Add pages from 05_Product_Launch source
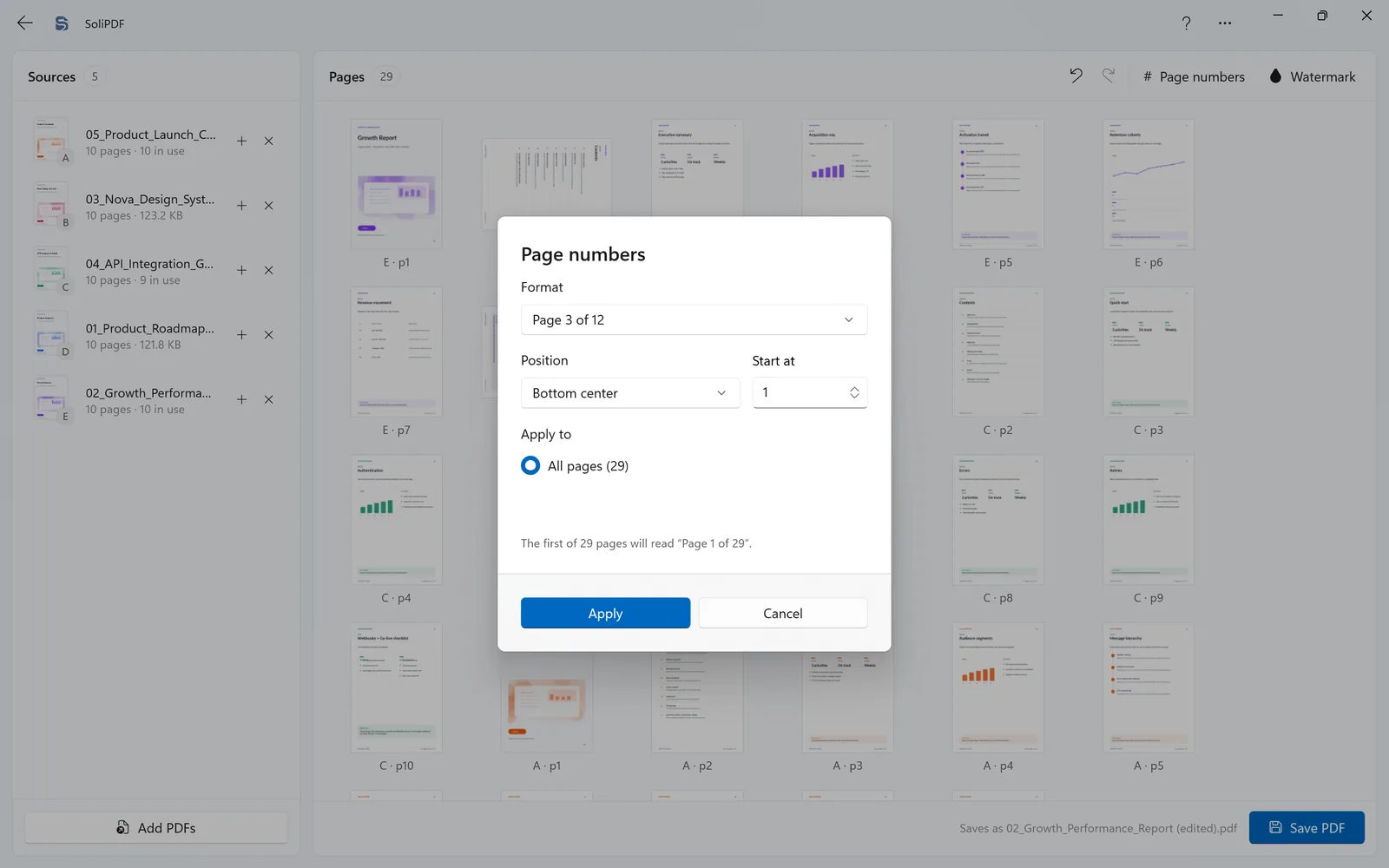Image resolution: width=1389 pixels, height=868 pixels. tap(241, 141)
